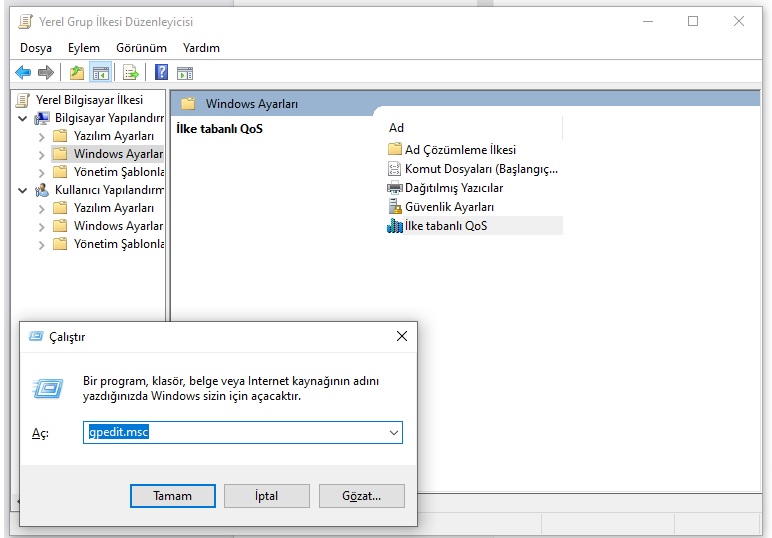Click the Komut Dosyaları script icon
The width and height of the screenshot is (772, 538).
[395, 169]
